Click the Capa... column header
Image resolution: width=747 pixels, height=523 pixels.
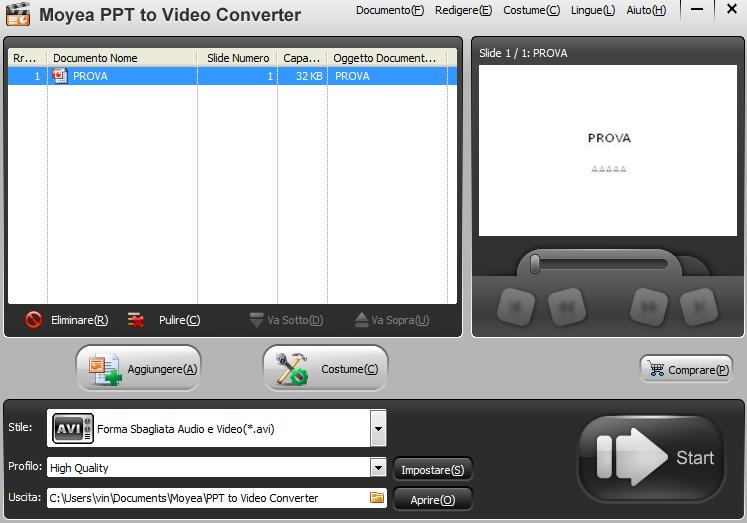coord(302,58)
